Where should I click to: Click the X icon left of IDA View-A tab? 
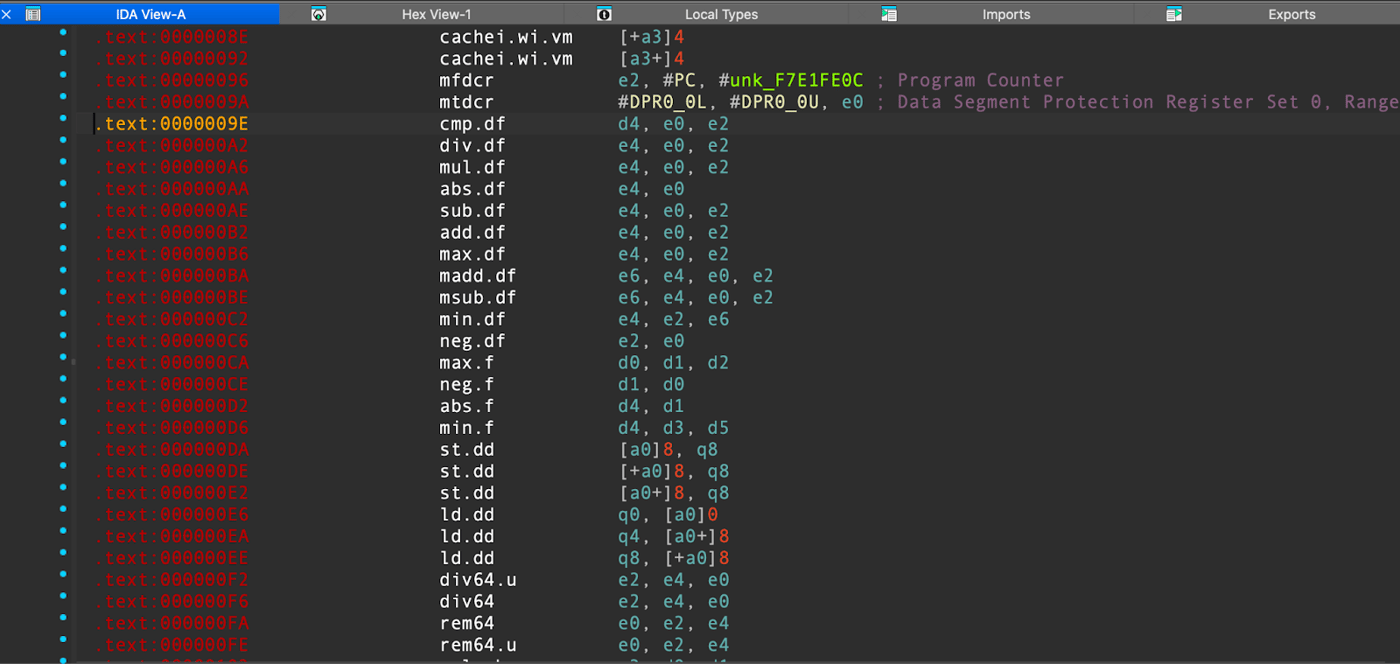coord(6,13)
